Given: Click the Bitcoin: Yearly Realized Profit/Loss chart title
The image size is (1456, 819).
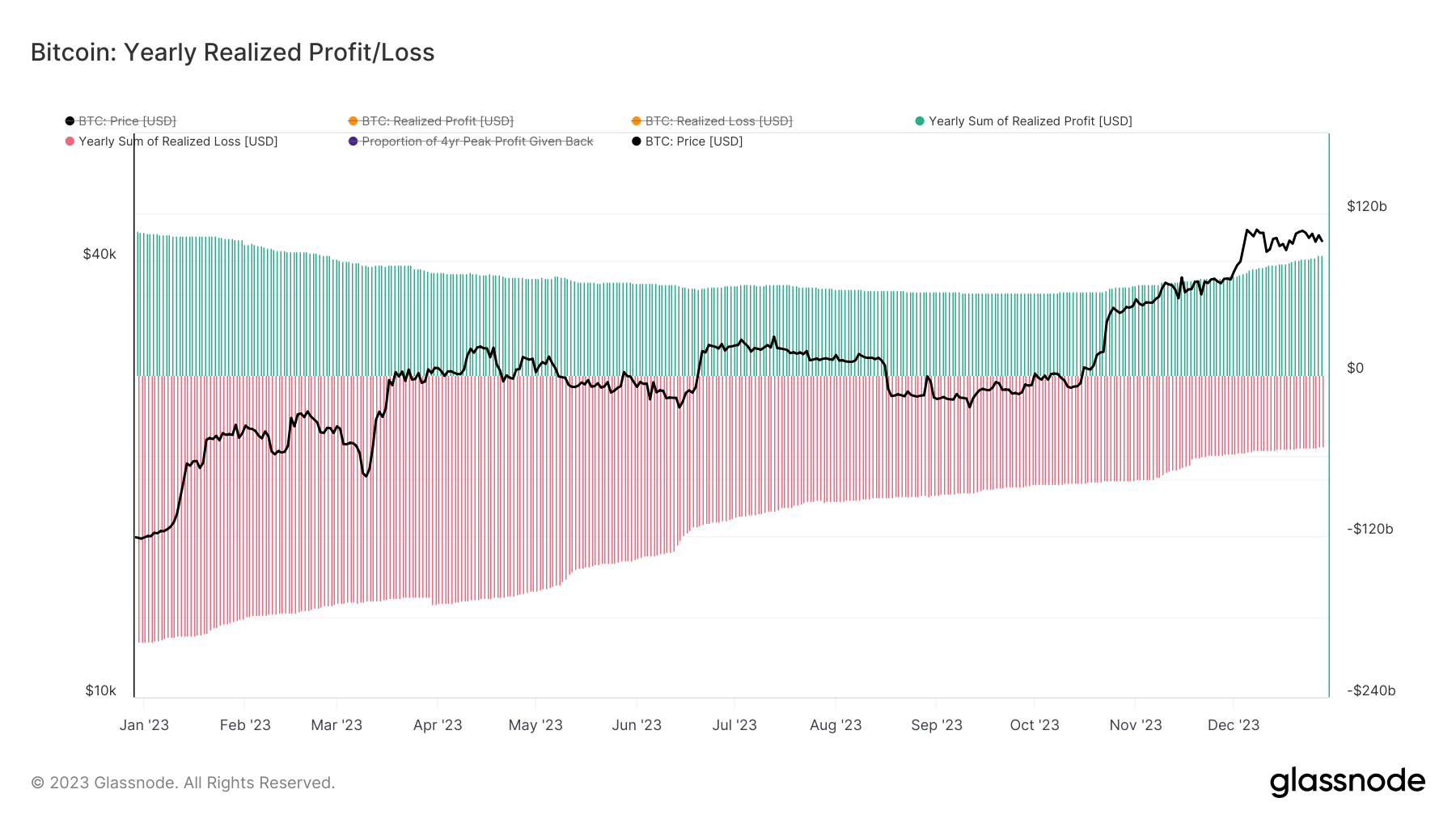Looking at the screenshot, I should tap(233, 53).
